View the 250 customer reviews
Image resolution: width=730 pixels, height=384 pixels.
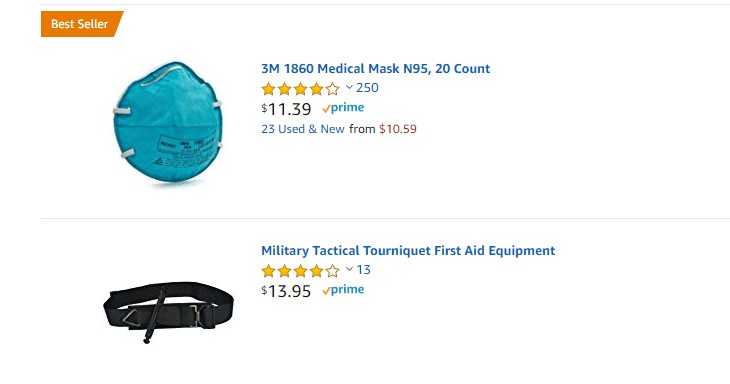click(x=367, y=88)
